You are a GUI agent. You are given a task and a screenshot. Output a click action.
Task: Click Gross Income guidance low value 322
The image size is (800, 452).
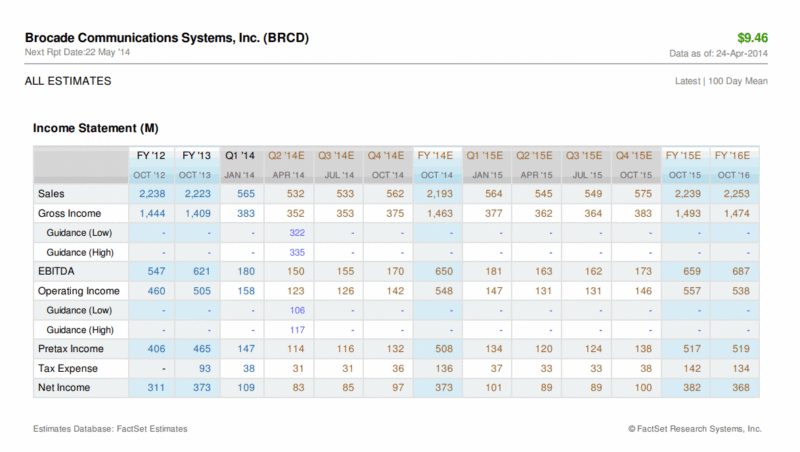tap(297, 233)
